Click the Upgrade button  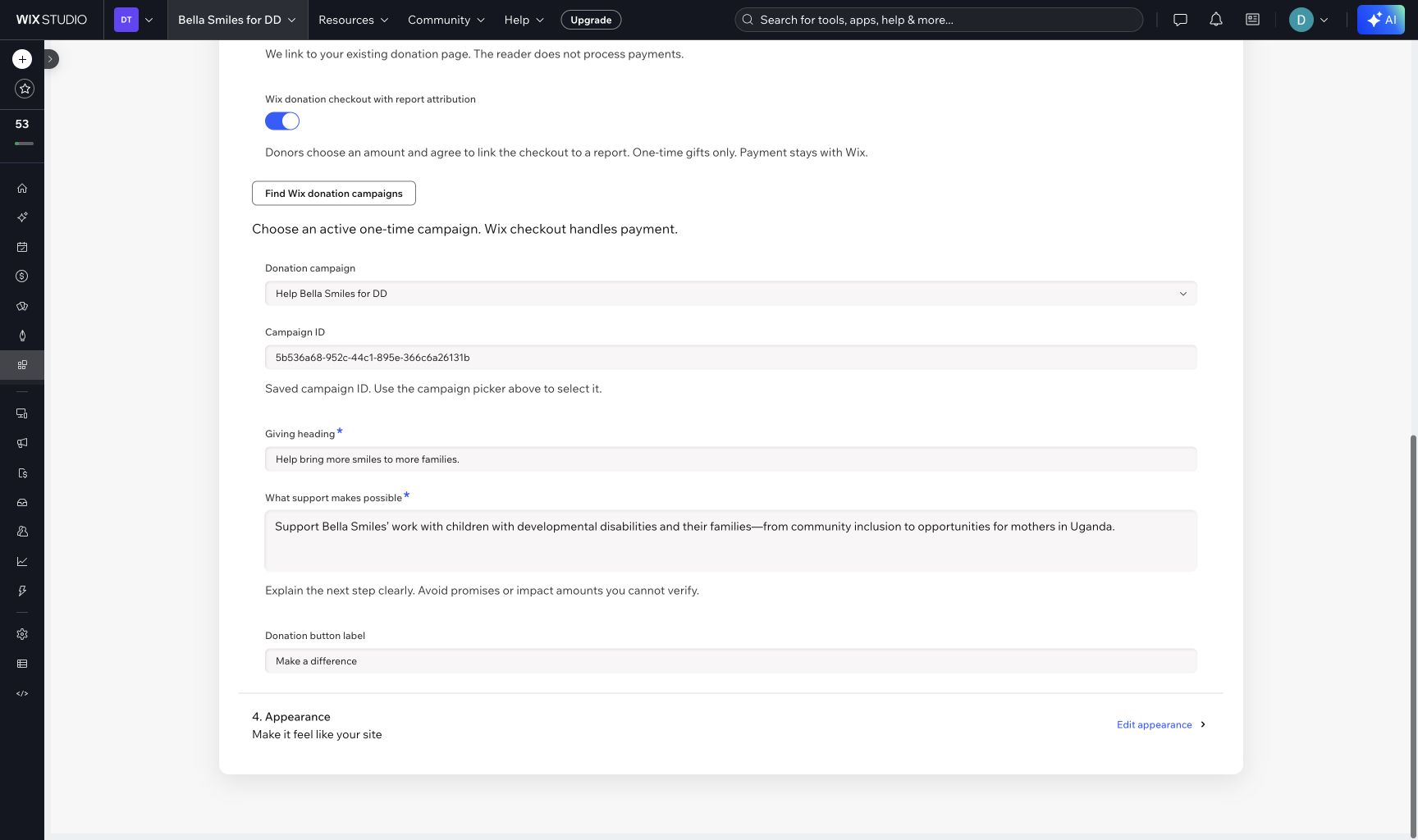coord(591,20)
